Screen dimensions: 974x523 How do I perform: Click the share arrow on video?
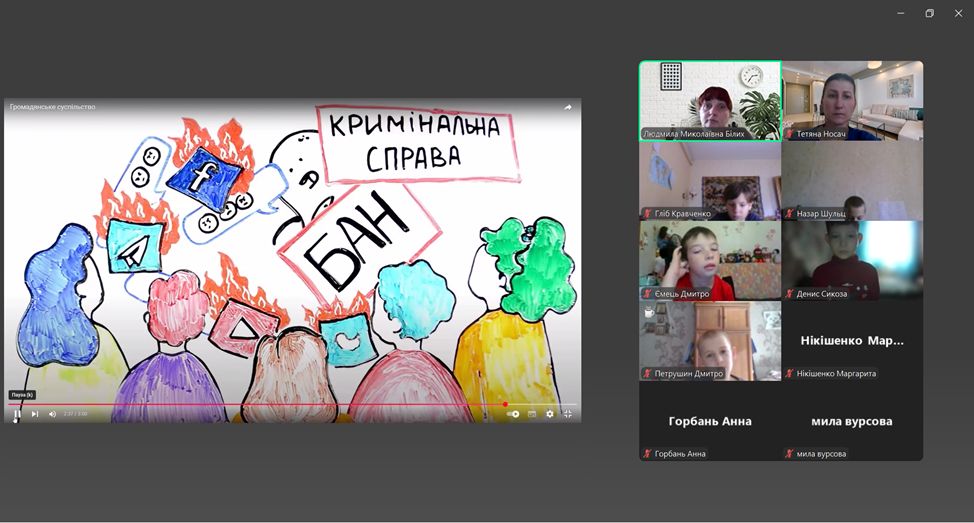coord(568,107)
